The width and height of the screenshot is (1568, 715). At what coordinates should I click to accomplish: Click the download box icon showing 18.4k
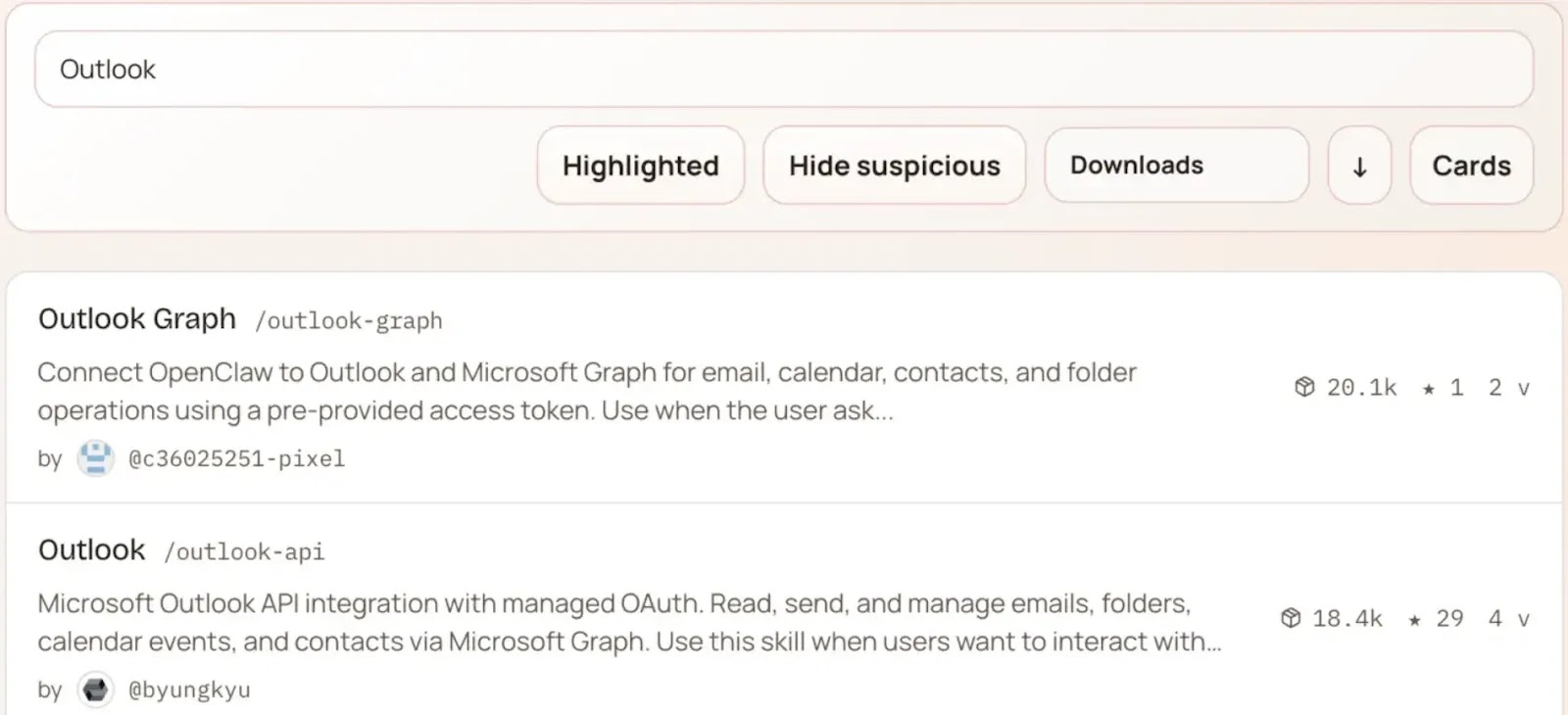(1291, 618)
